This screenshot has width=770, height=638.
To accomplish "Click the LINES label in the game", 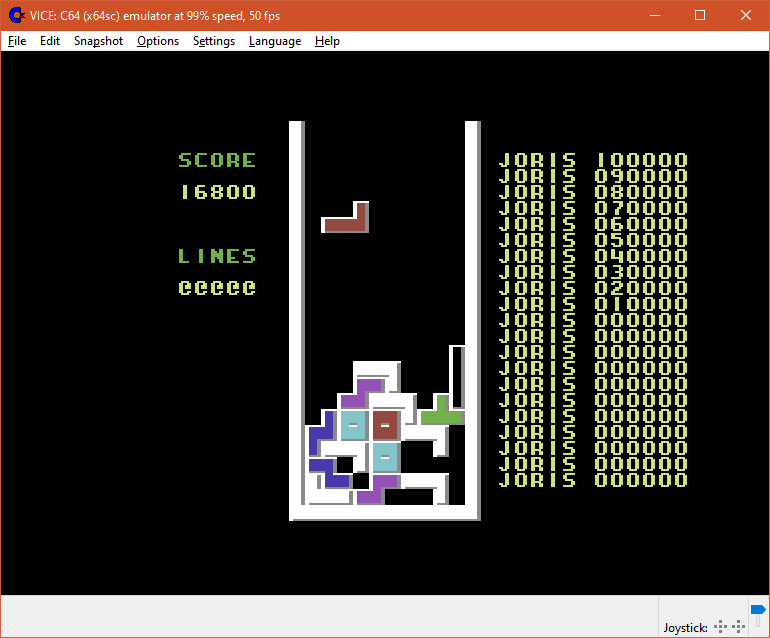I will pos(217,256).
